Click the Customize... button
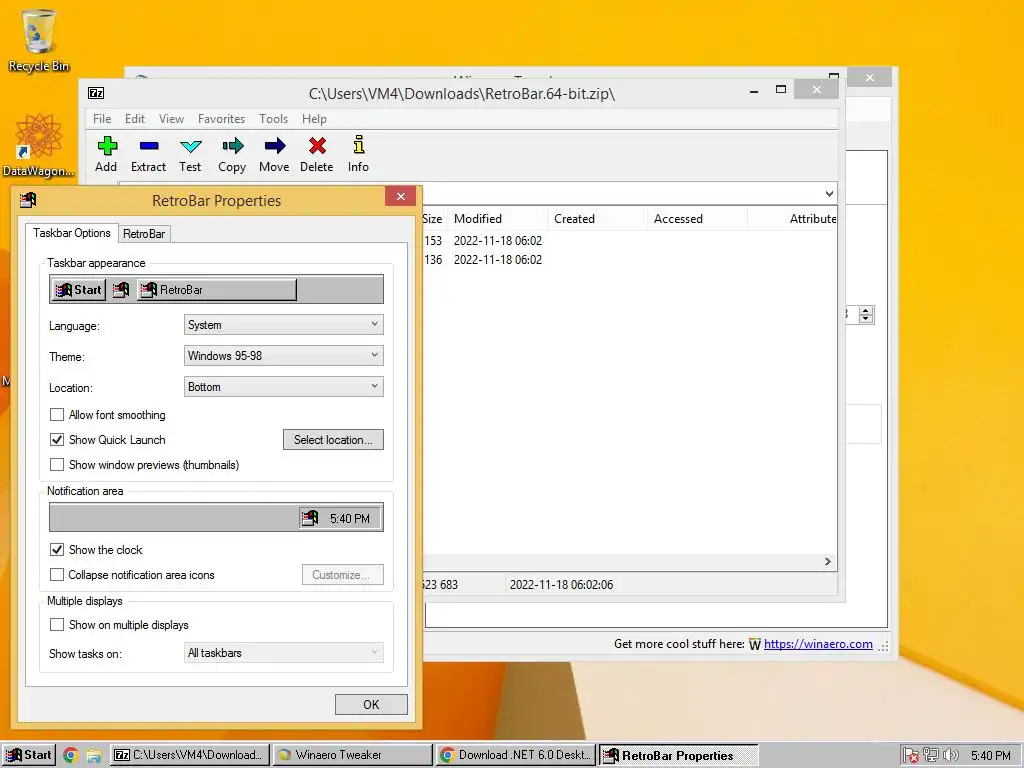Screen dimensions: 1024x768 point(342,575)
